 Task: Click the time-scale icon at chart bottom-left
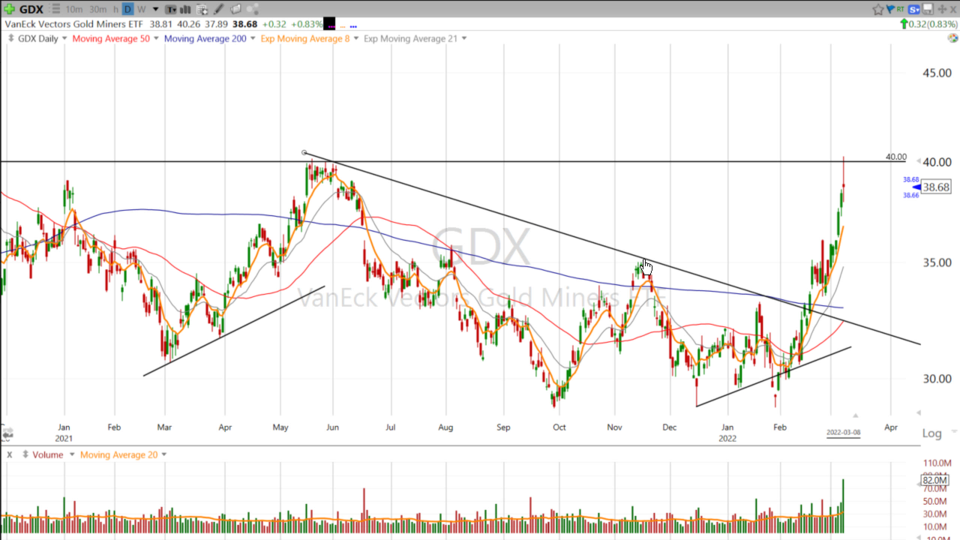pos(7,433)
